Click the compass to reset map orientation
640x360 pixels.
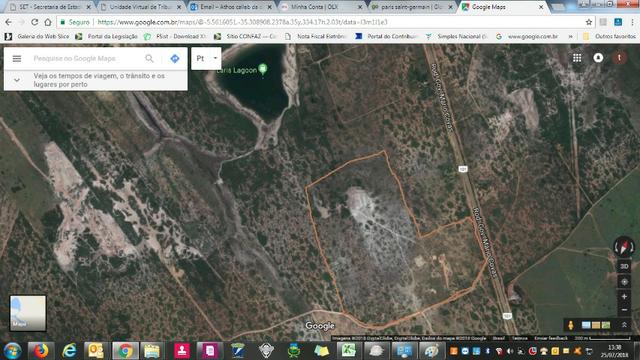[x=624, y=247]
